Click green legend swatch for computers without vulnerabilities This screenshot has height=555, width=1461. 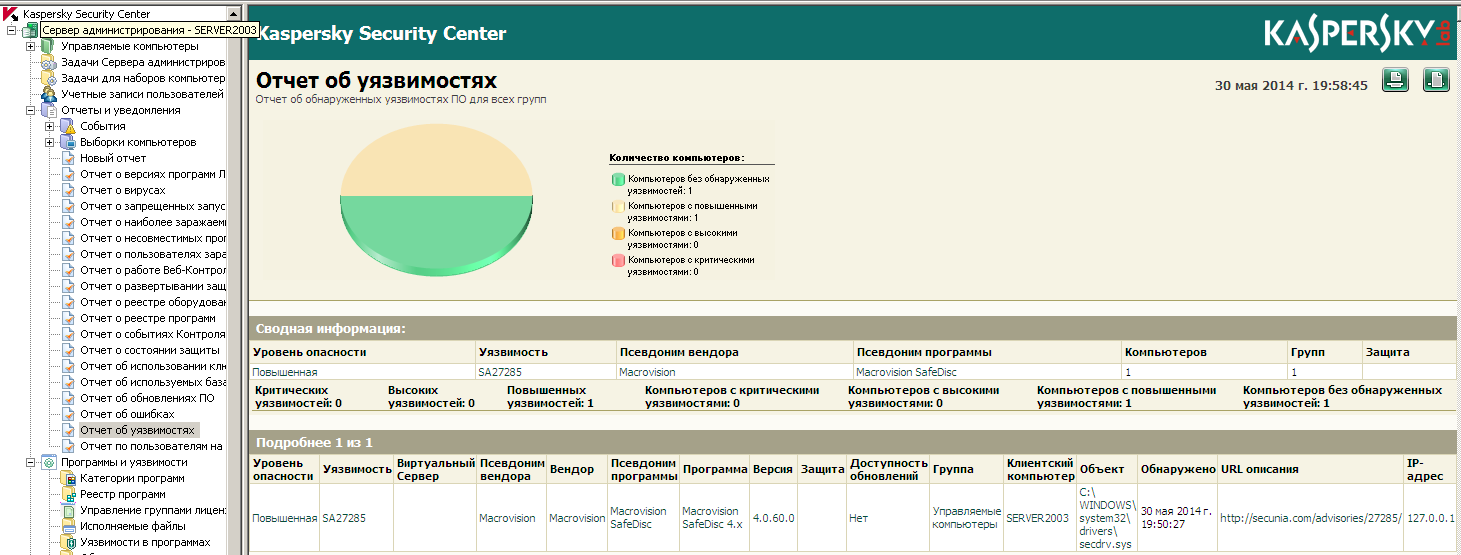(618, 179)
